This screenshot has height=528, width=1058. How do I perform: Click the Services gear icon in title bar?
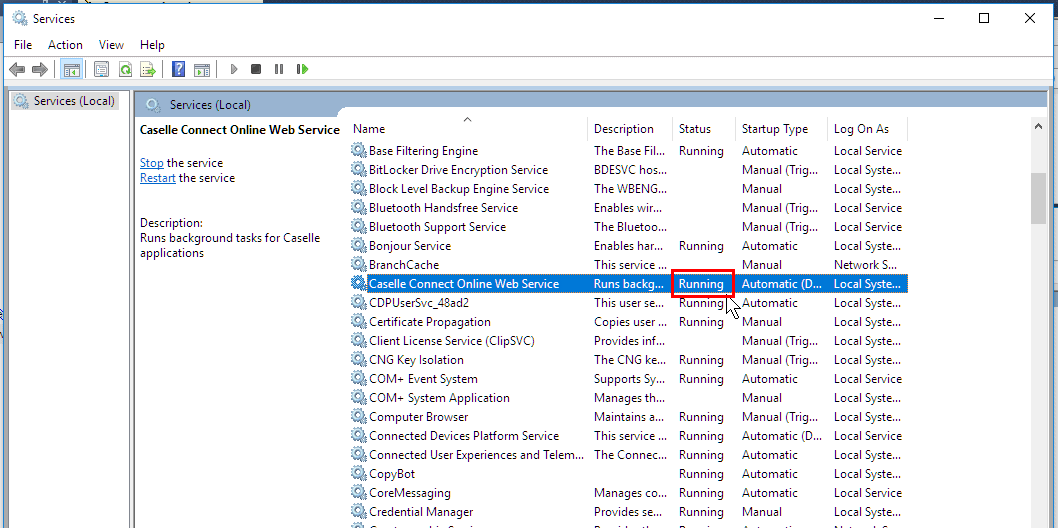[20, 18]
